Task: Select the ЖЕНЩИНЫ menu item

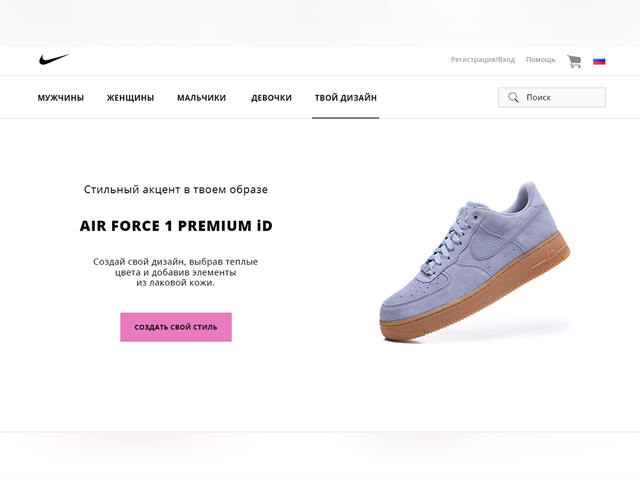Action: tap(130, 98)
